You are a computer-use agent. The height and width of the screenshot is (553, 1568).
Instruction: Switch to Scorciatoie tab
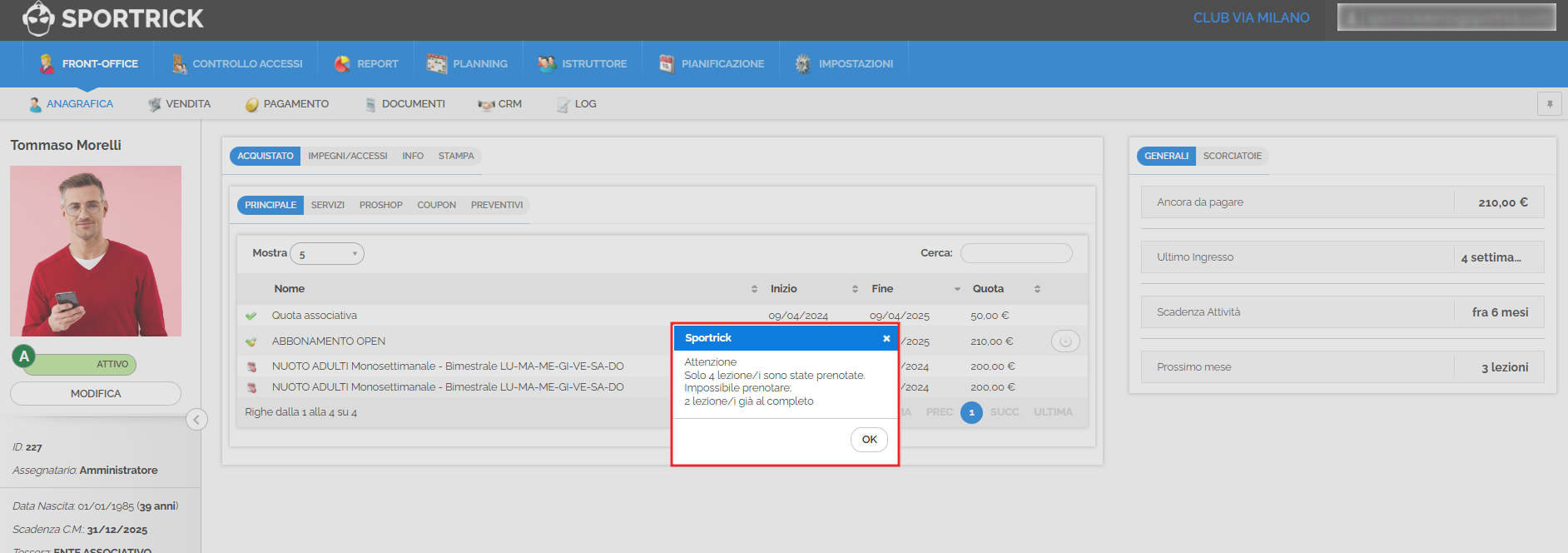(x=1232, y=156)
